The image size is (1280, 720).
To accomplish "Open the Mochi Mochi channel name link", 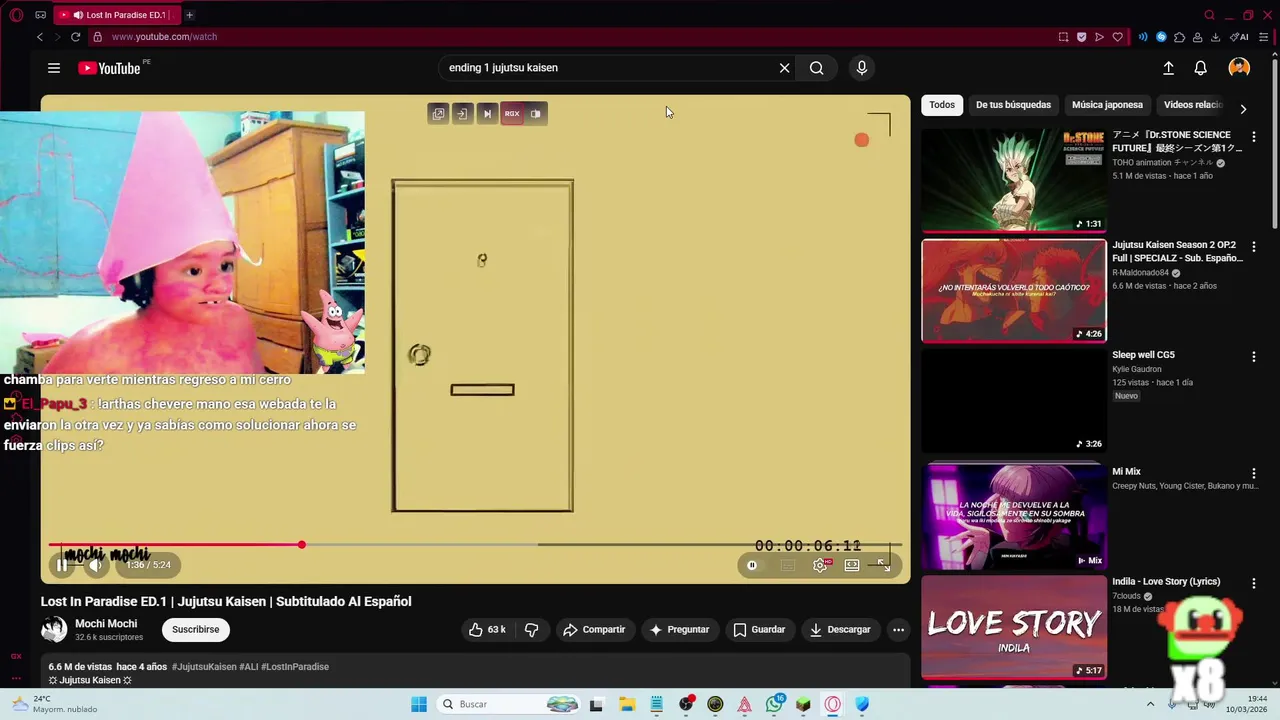I will click(106, 624).
